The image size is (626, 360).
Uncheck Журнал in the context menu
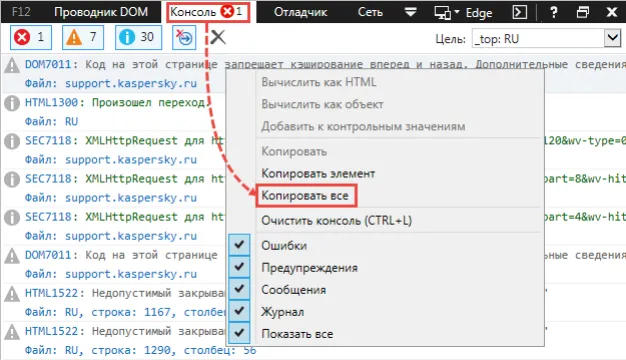pos(239,311)
